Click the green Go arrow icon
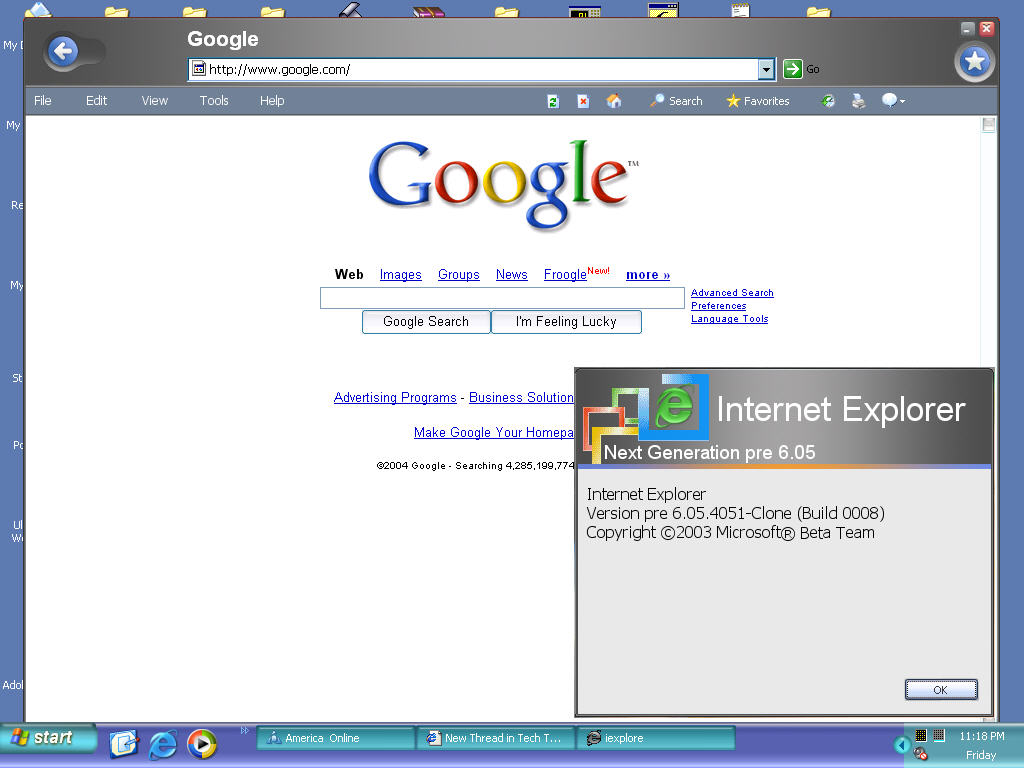 [x=792, y=69]
